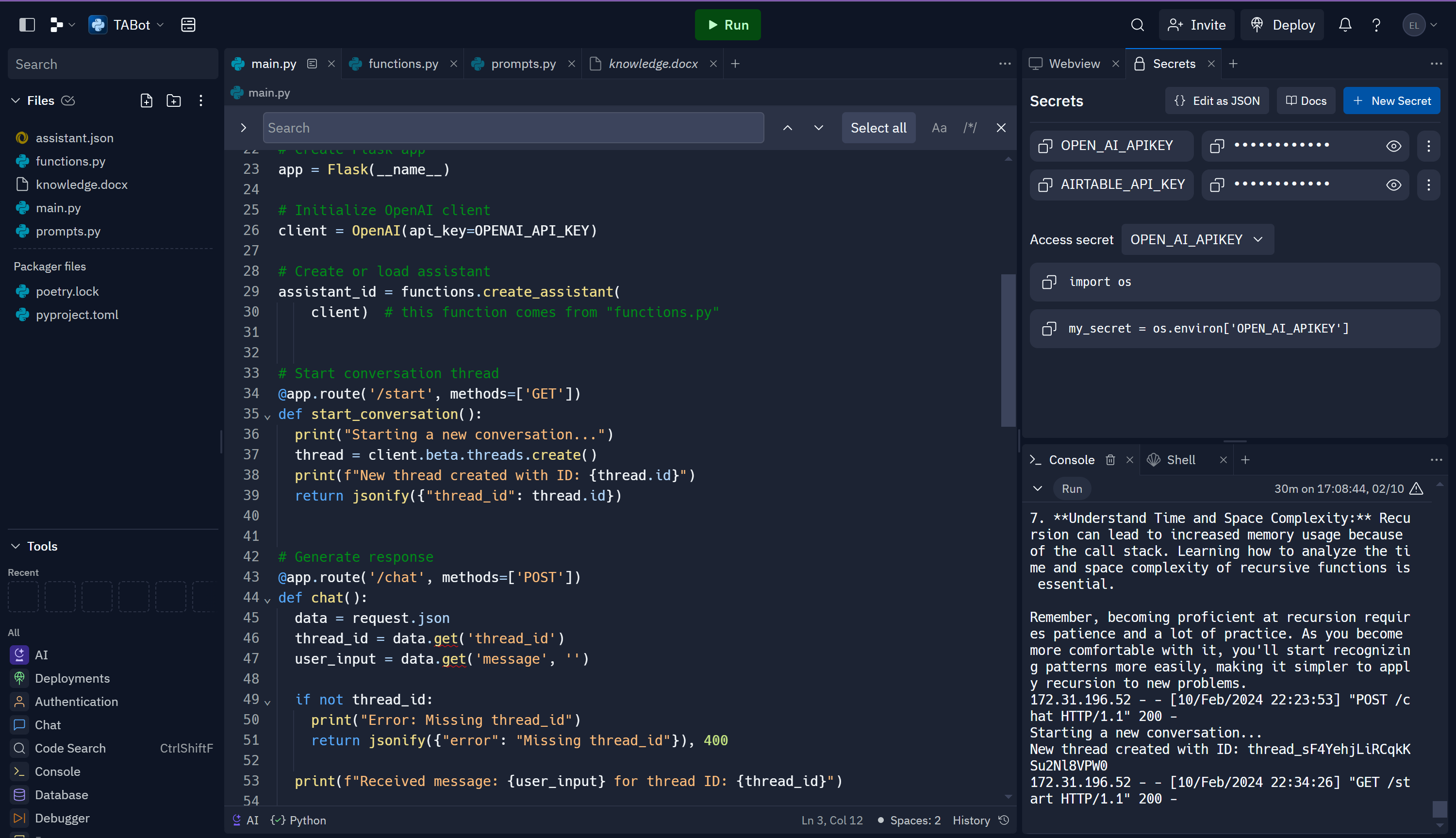This screenshot has width=1456, height=838.
Task: Open the Access secret dropdown
Action: (1197, 239)
